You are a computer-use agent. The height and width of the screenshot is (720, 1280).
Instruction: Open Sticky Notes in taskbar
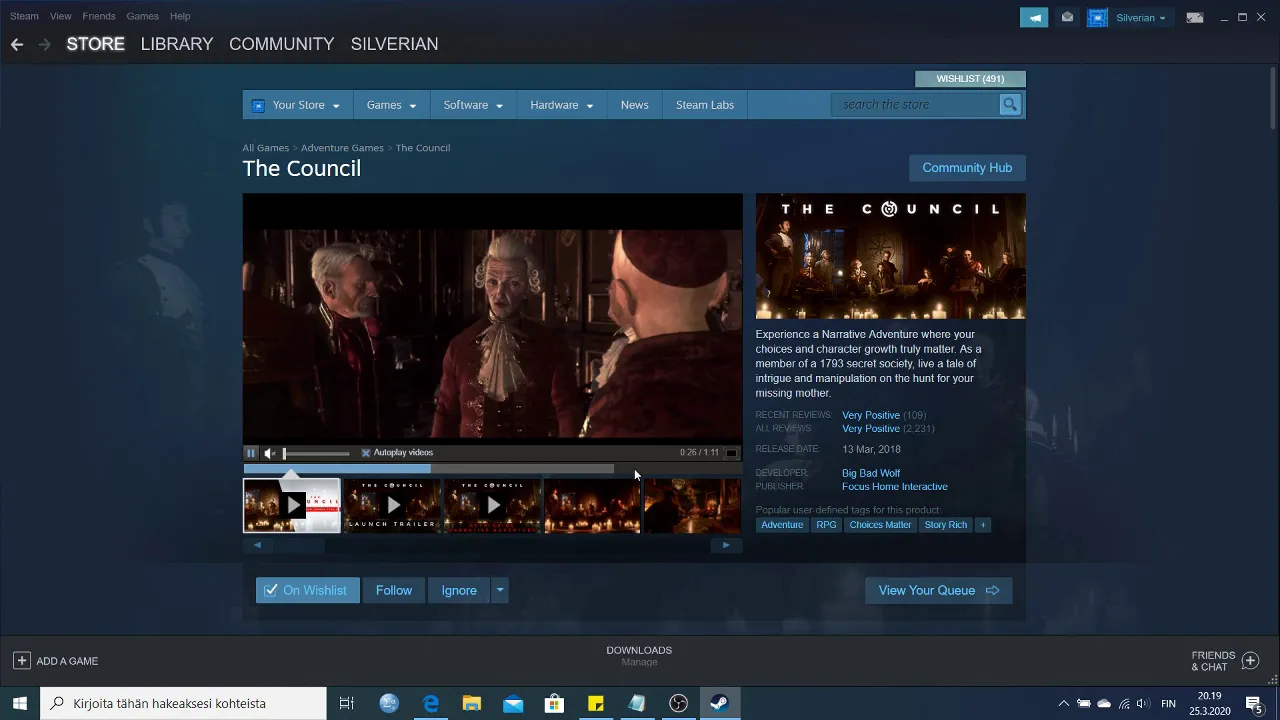click(x=595, y=703)
